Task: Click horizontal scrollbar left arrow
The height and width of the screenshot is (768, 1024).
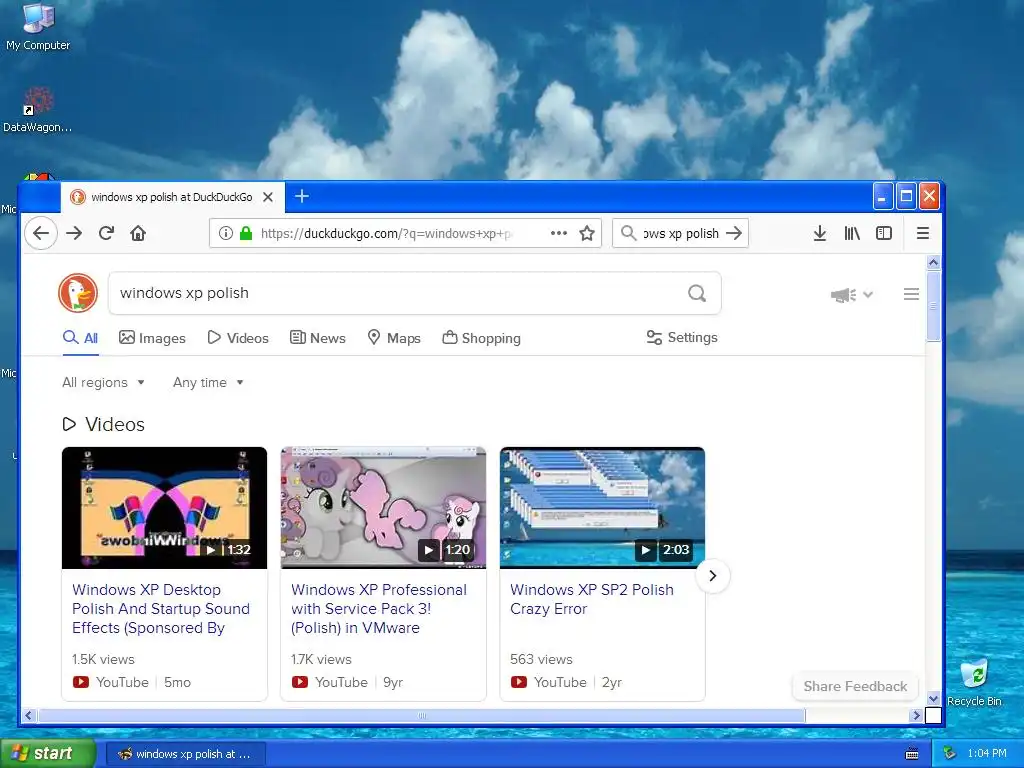Action: pyautogui.click(x=28, y=715)
